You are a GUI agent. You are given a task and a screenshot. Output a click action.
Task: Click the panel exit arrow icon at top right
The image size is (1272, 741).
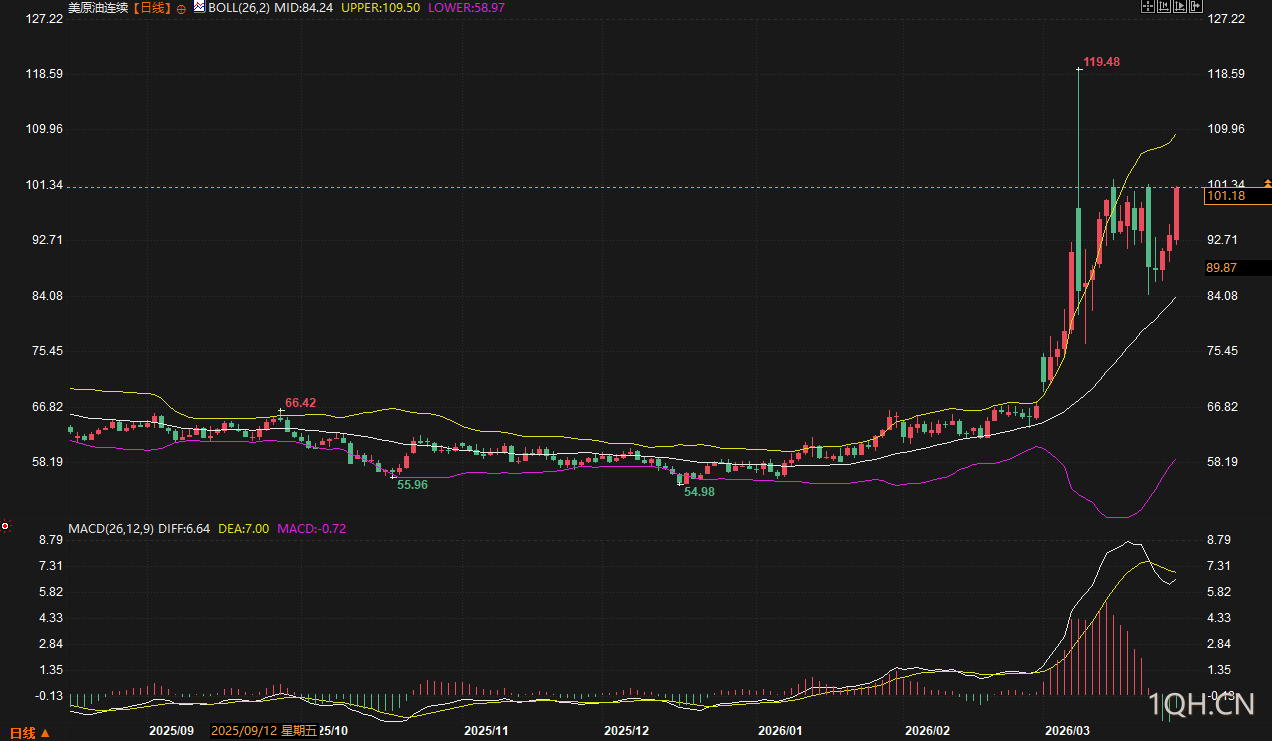(x=1195, y=6)
